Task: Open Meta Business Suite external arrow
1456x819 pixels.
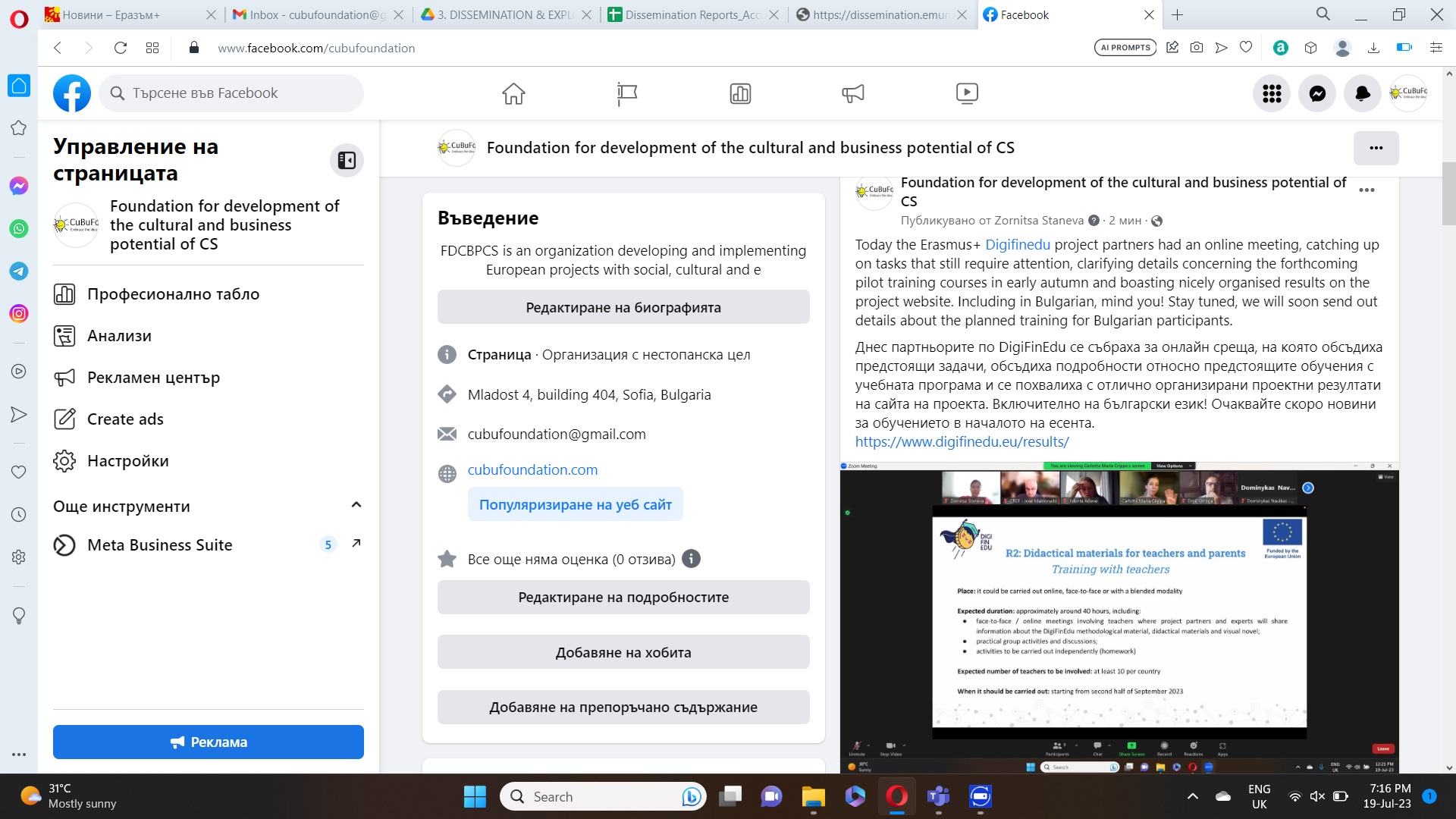Action: tap(356, 543)
